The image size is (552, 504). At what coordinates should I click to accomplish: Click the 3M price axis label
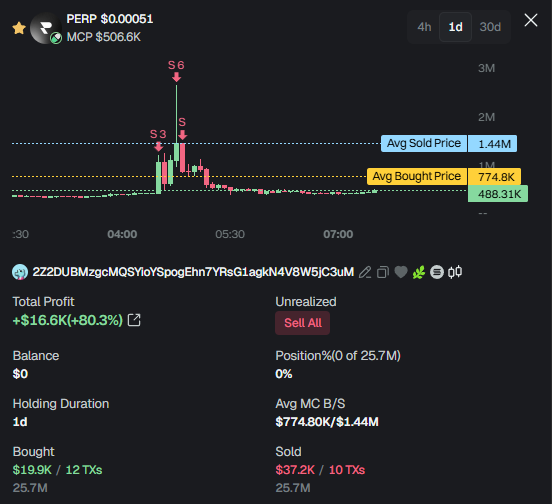pyautogui.click(x=487, y=68)
